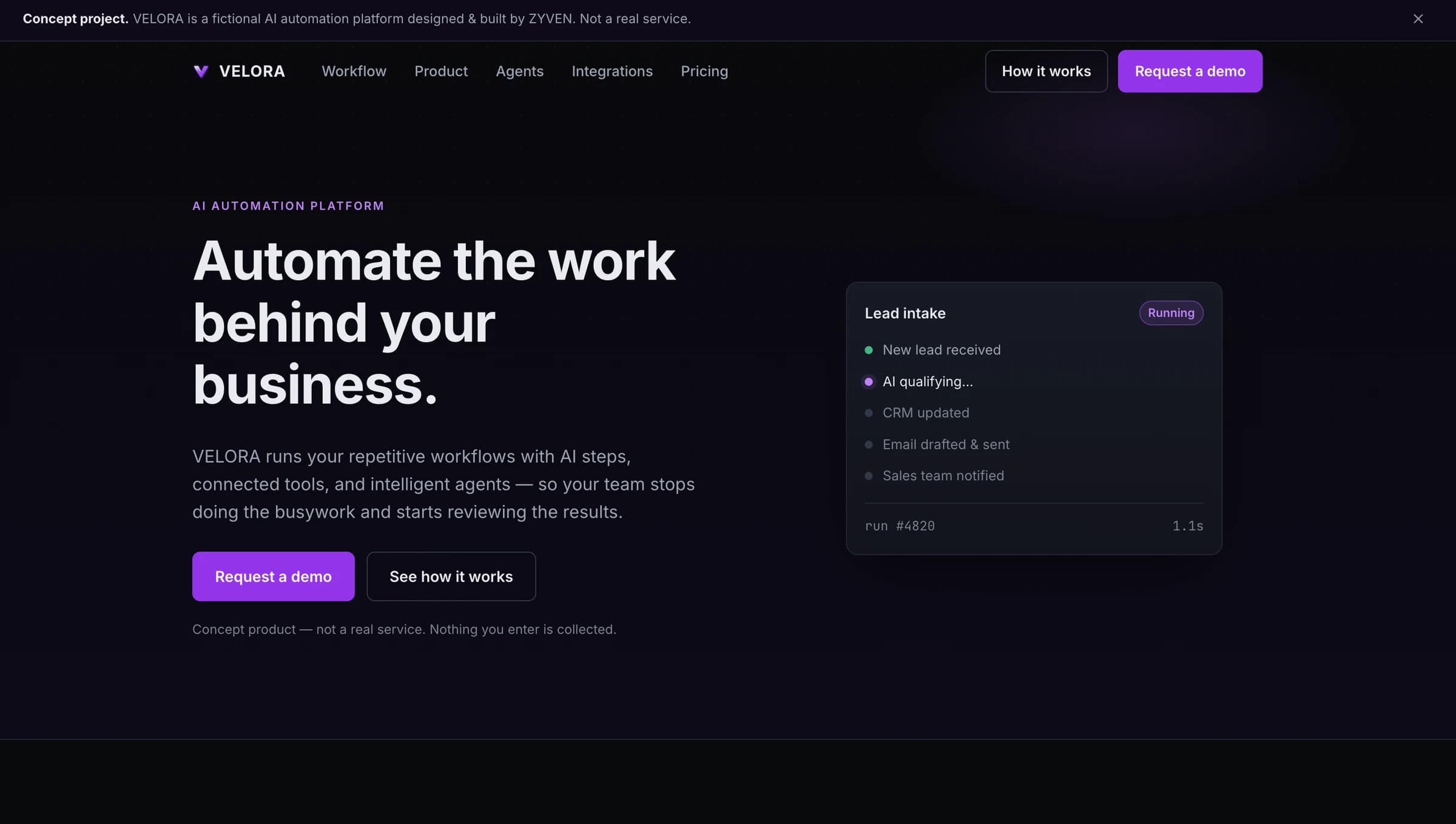Click the 'Concept product — not a real service' note
The image size is (1456, 824).
point(404,629)
